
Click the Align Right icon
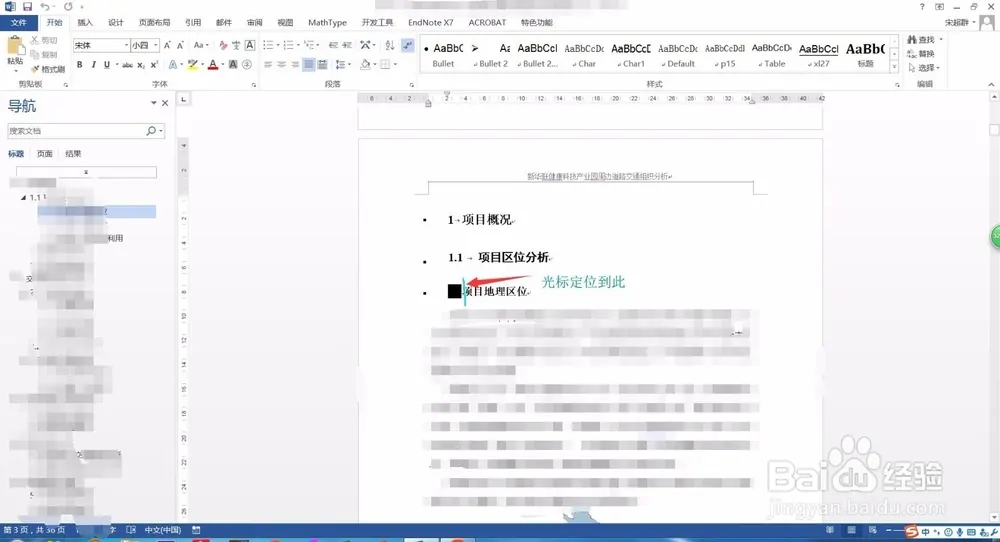click(x=295, y=64)
